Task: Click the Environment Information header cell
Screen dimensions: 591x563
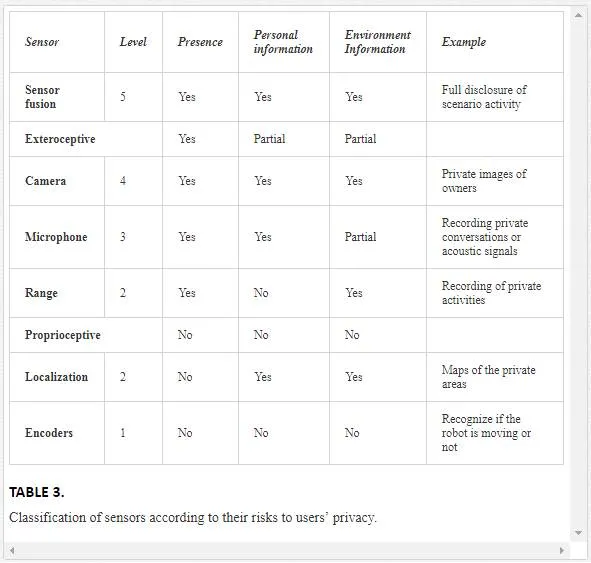Action: coord(377,42)
